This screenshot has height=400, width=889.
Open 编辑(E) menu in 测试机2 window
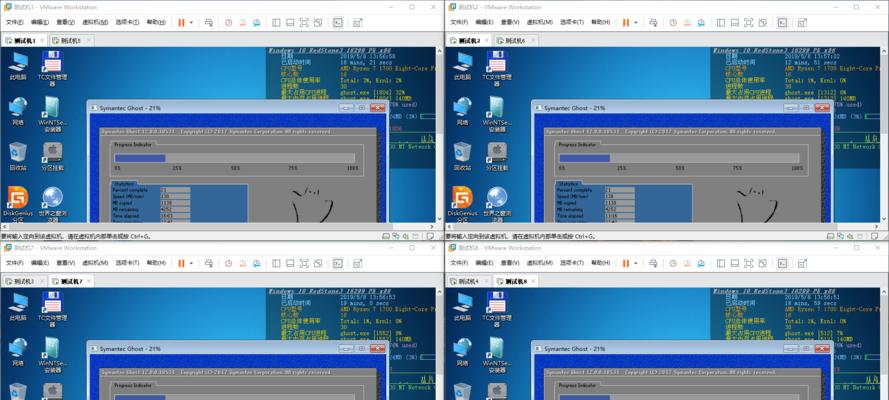pyautogui.click(x=484, y=23)
